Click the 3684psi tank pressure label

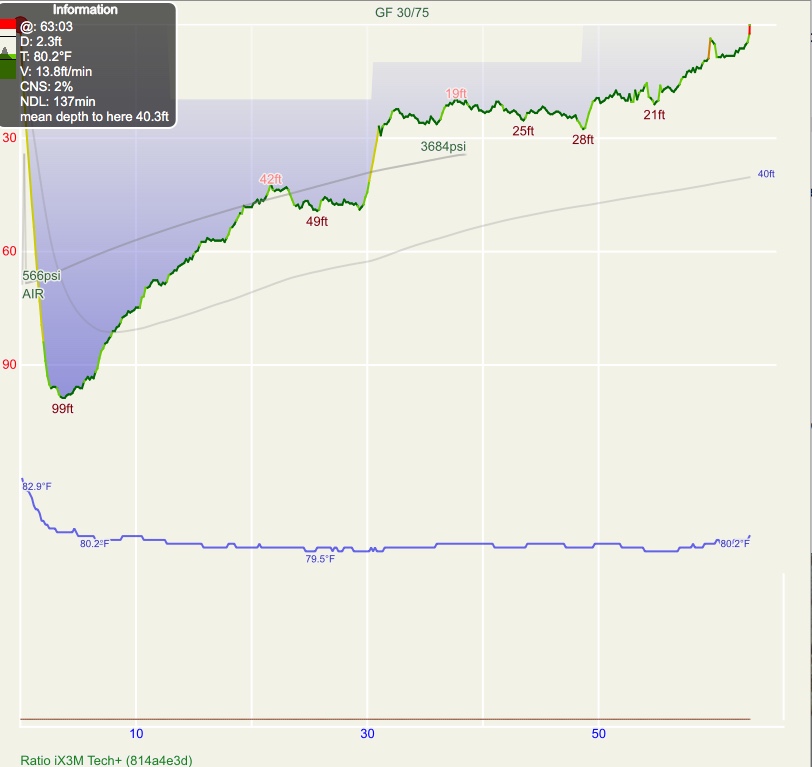(x=443, y=147)
